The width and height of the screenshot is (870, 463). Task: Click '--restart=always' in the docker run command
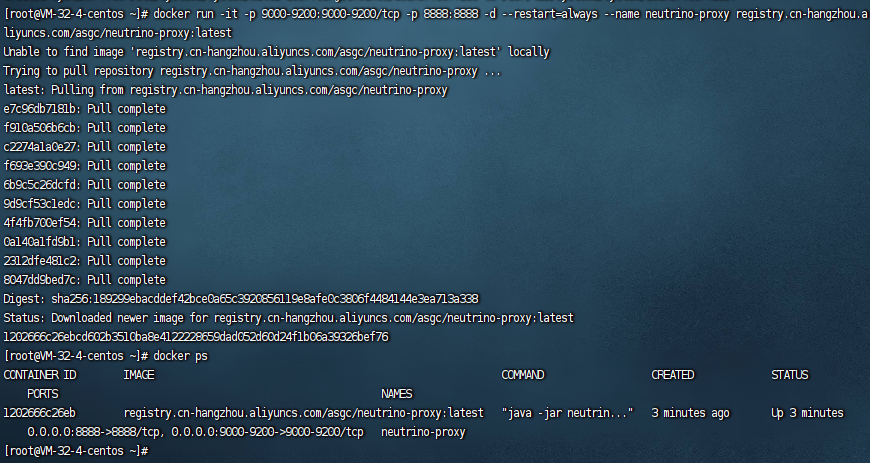coord(549,14)
